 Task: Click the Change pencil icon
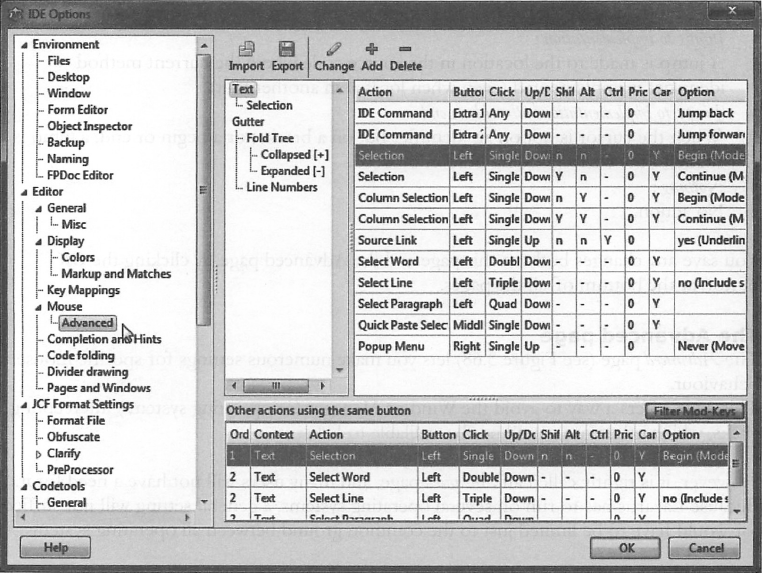[x=333, y=50]
